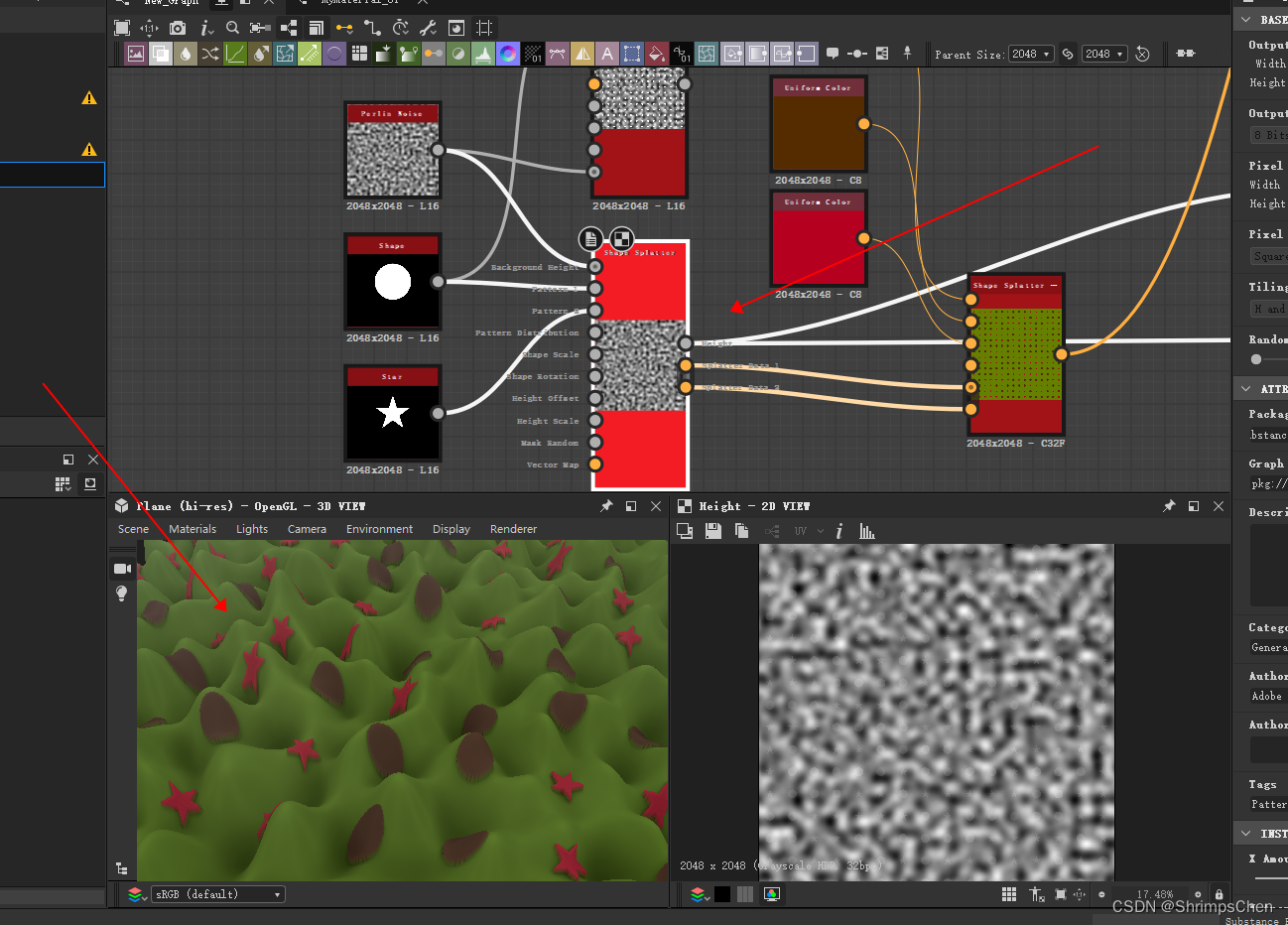Click the Renderer menu entry

[513, 529]
